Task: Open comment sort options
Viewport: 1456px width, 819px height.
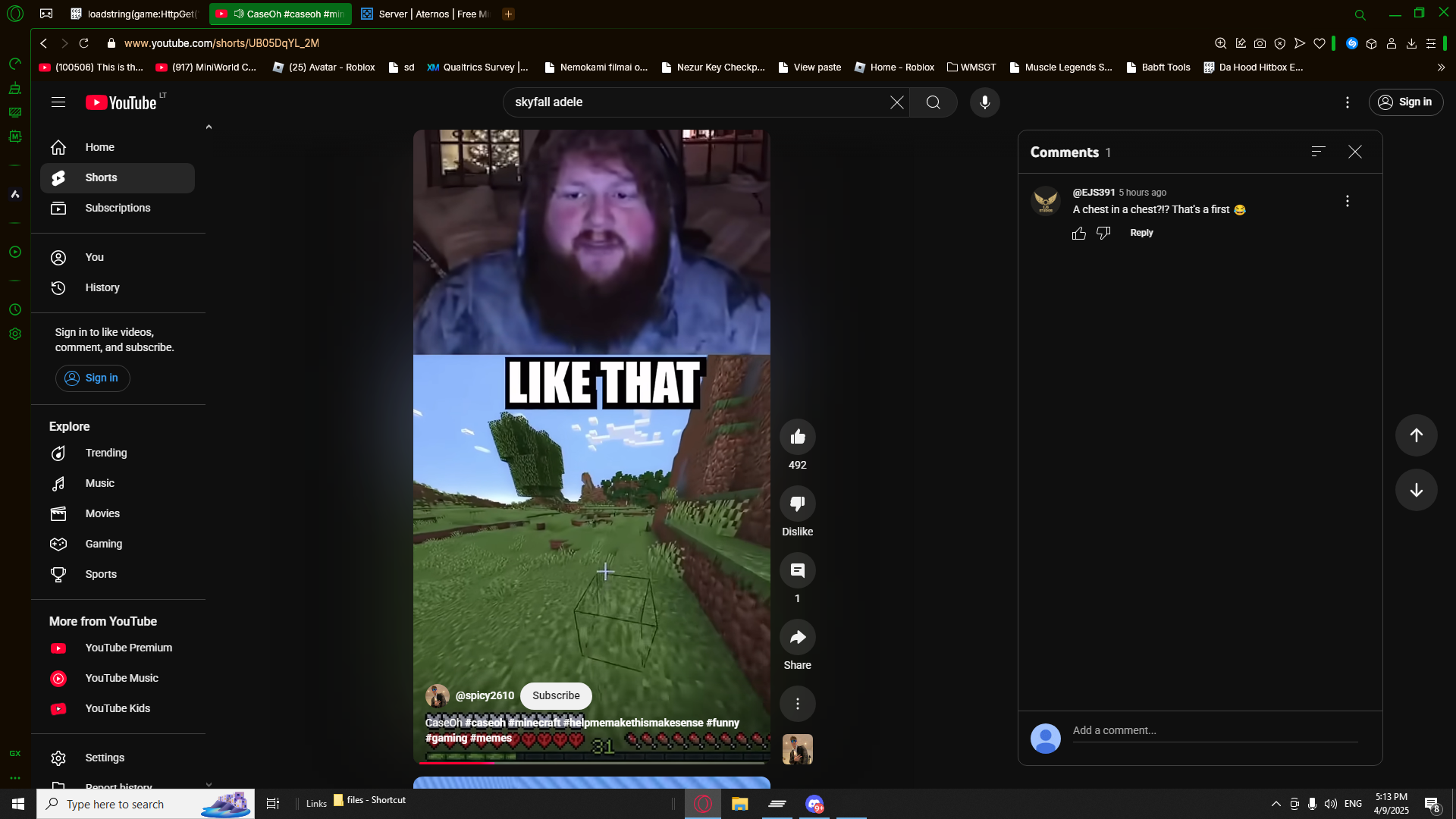Action: pos(1318,152)
